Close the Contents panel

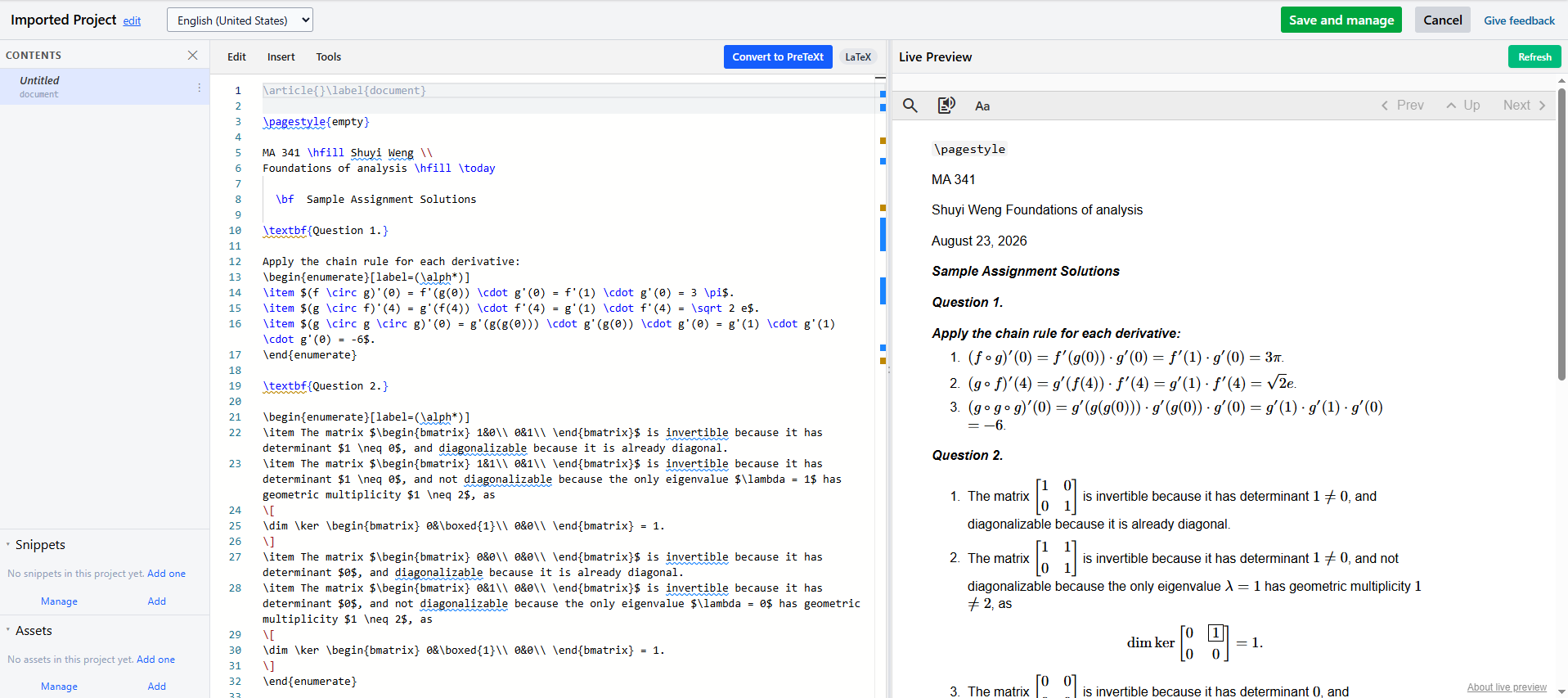click(192, 56)
